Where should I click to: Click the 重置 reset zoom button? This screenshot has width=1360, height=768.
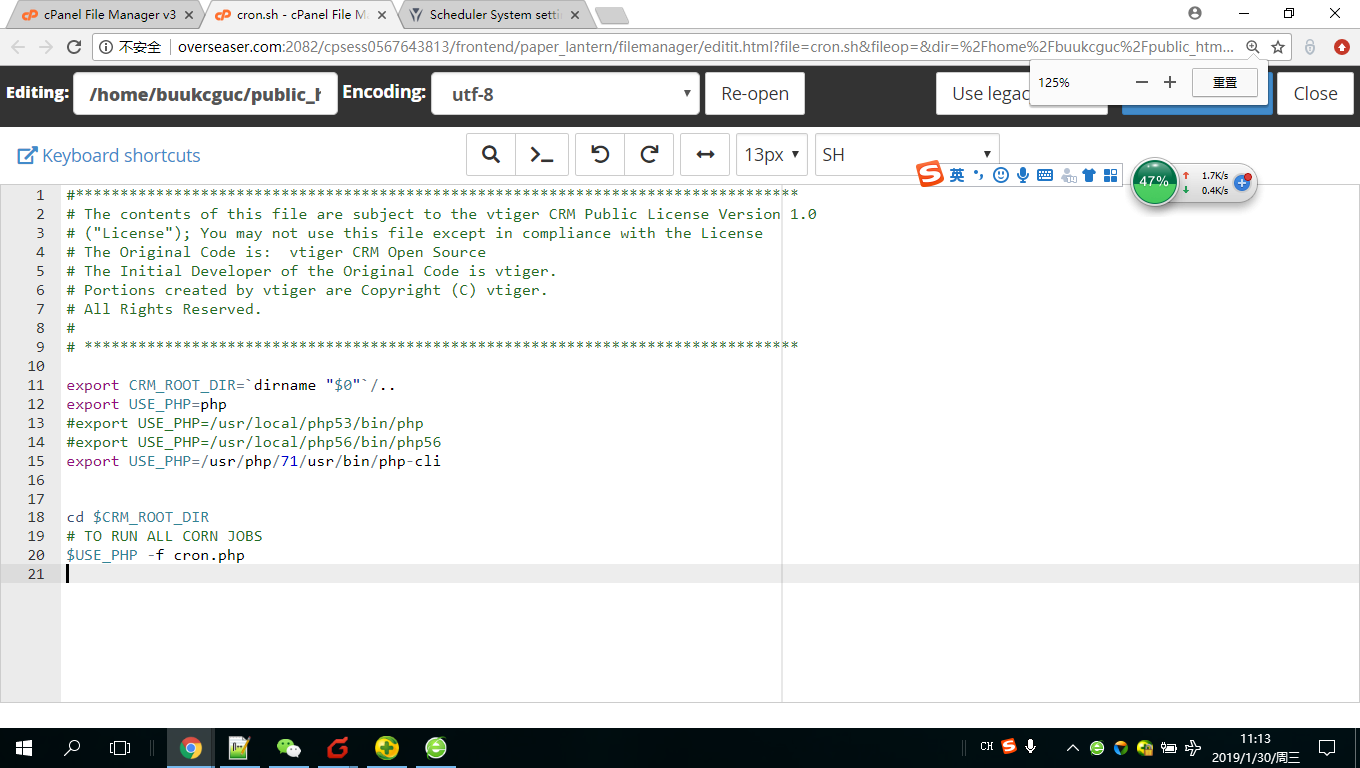[1225, 82]
